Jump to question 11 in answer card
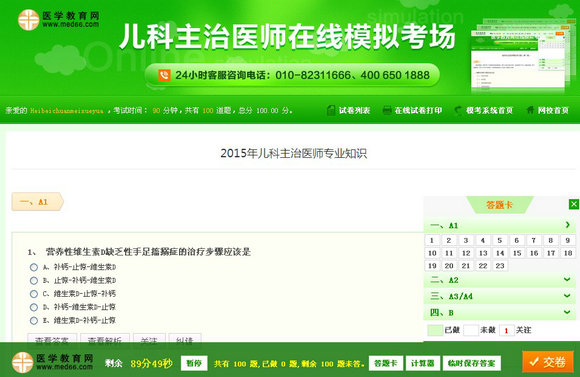Screen dimensions: 580x377 pyautogui.click(x=449, y=253)
